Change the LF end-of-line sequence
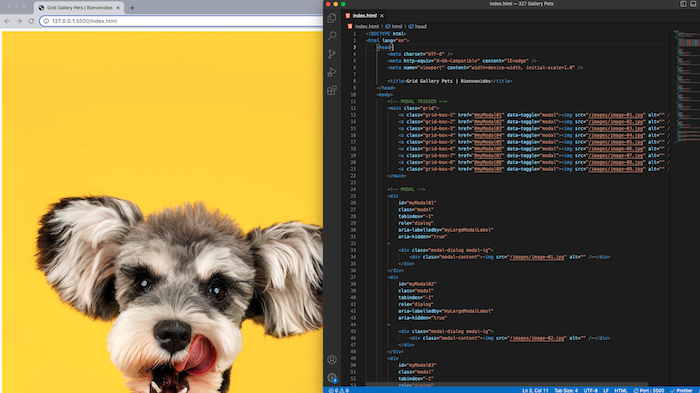This screenshot has width=700, height=393. click(606, 390)
